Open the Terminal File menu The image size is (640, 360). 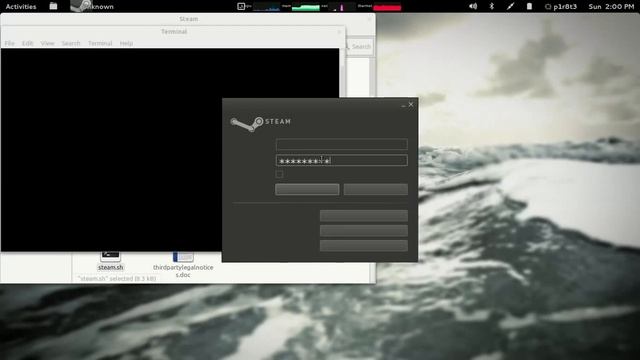point(9,43)
